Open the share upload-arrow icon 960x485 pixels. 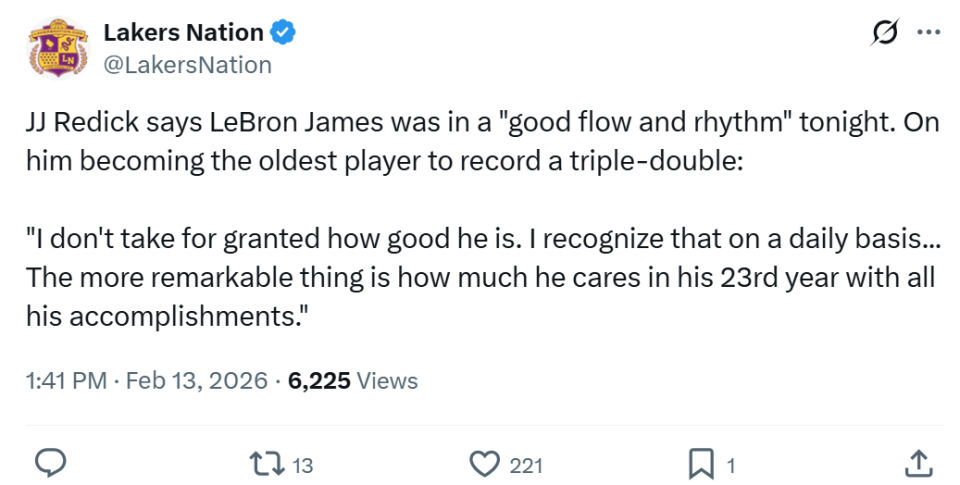(918, 462)
